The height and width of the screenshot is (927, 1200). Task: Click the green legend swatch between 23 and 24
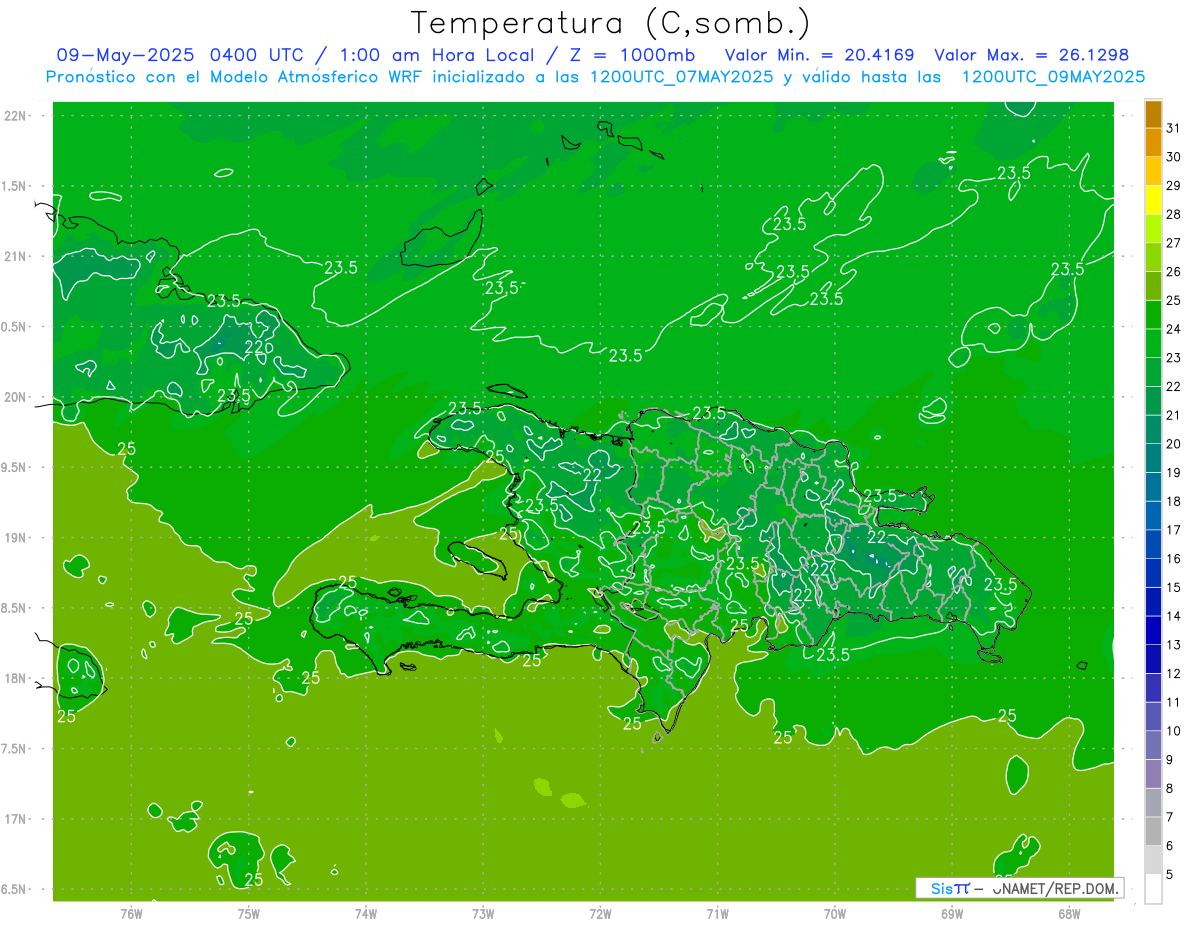[1153, 343]
